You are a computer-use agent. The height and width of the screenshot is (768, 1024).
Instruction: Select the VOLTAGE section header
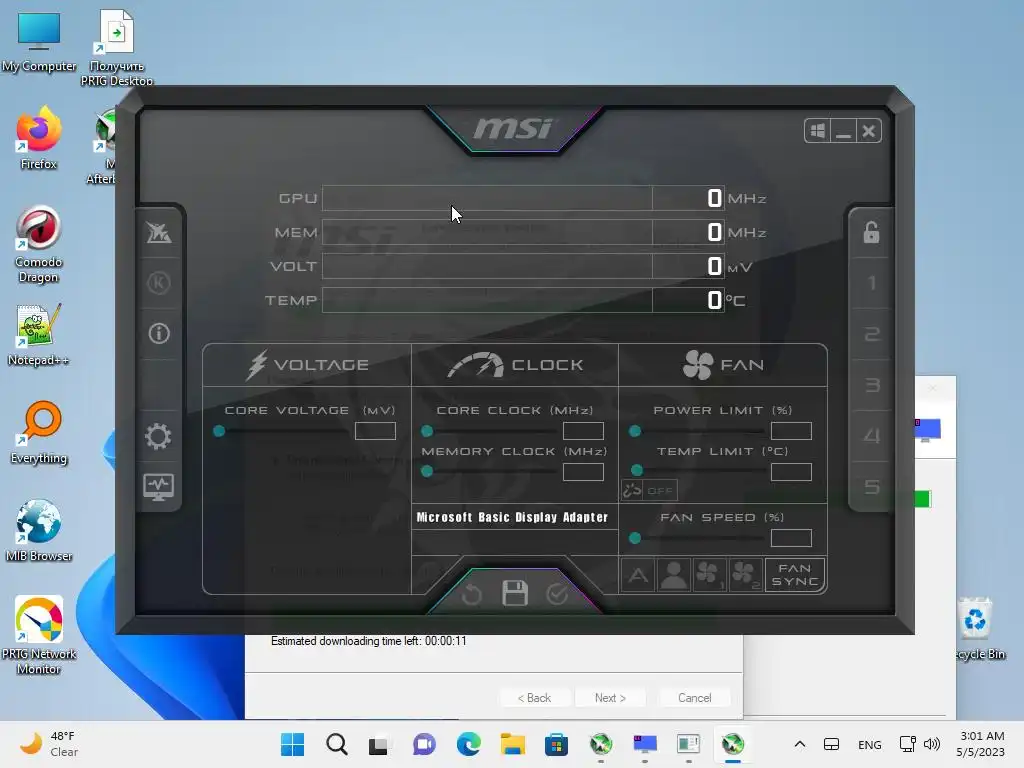coord(308,365)
